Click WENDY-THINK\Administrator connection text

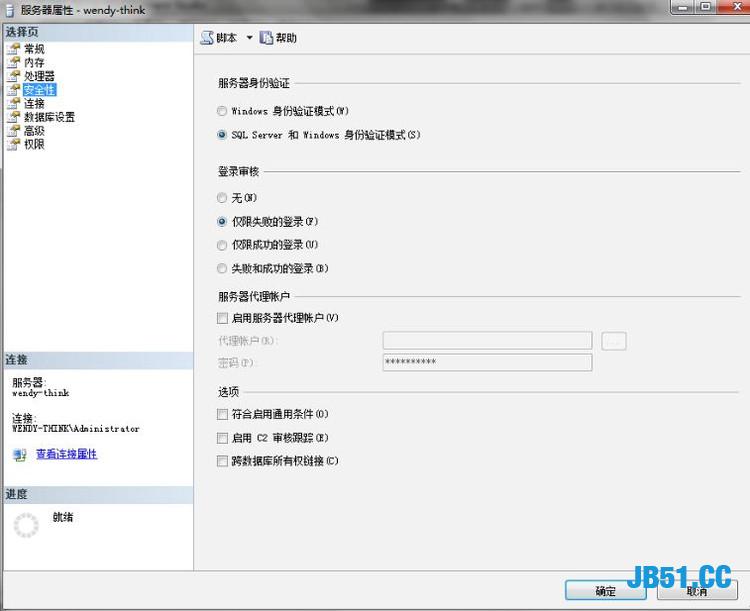(x=76, y=429)
